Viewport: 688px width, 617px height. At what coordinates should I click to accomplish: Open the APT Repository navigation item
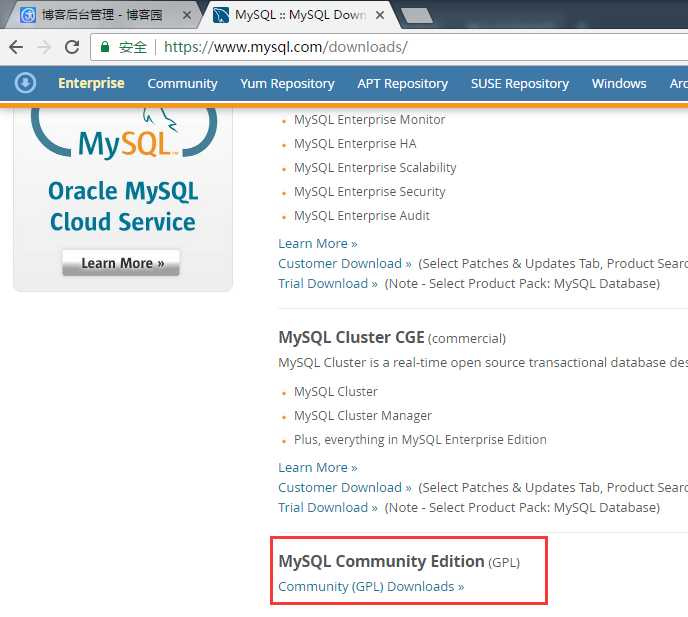pos(403,83)
